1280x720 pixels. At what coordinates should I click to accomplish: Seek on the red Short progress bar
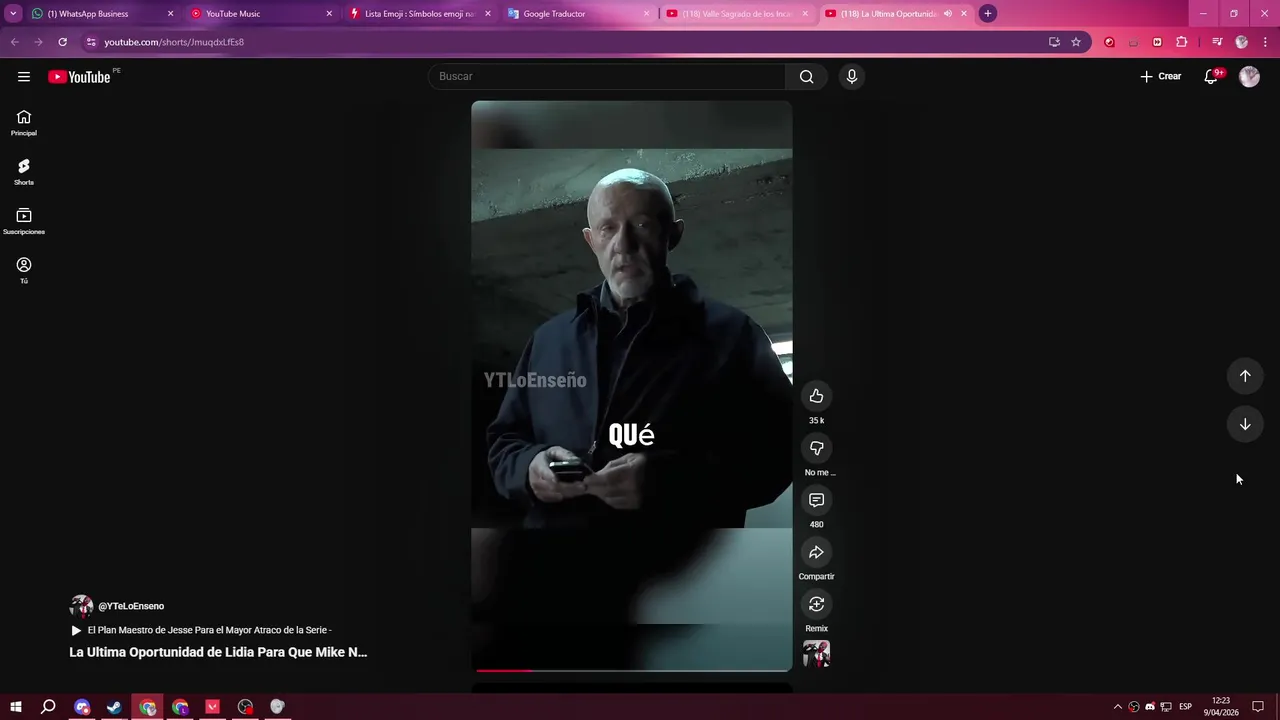pyautogui.click(x=632, y=670)
